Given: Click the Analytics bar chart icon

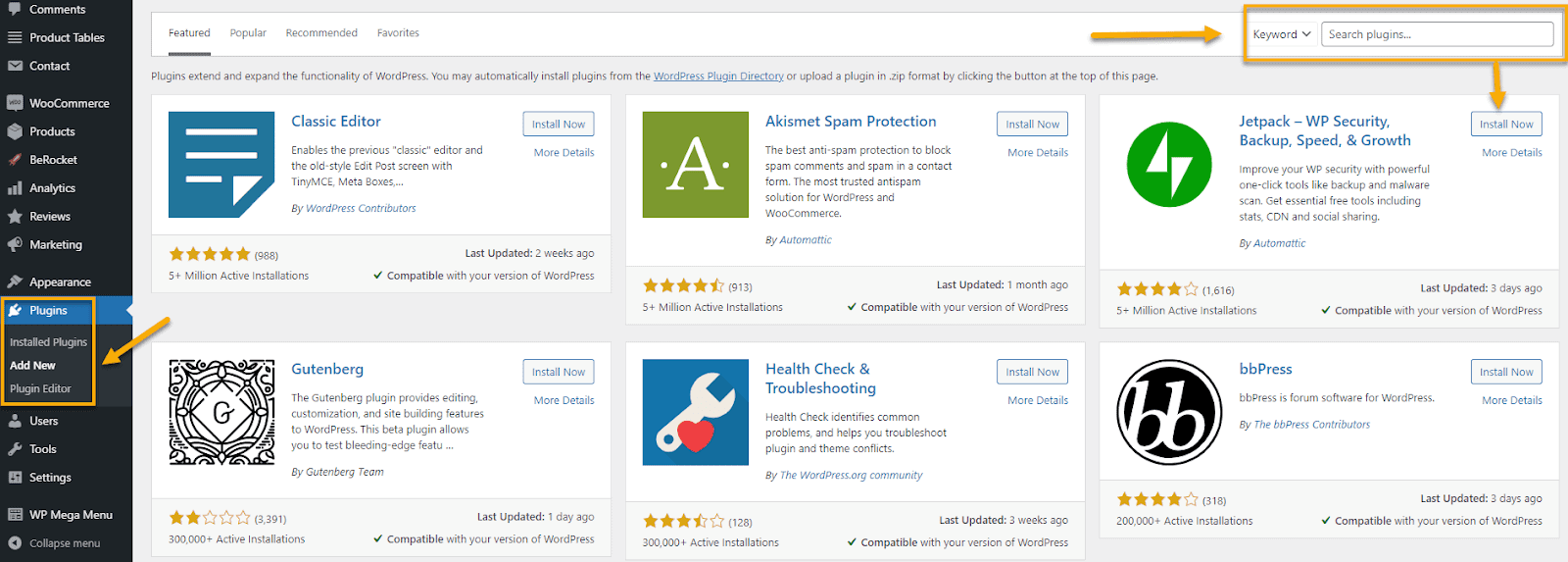Looking at the screenshot, I should (15, 188).
